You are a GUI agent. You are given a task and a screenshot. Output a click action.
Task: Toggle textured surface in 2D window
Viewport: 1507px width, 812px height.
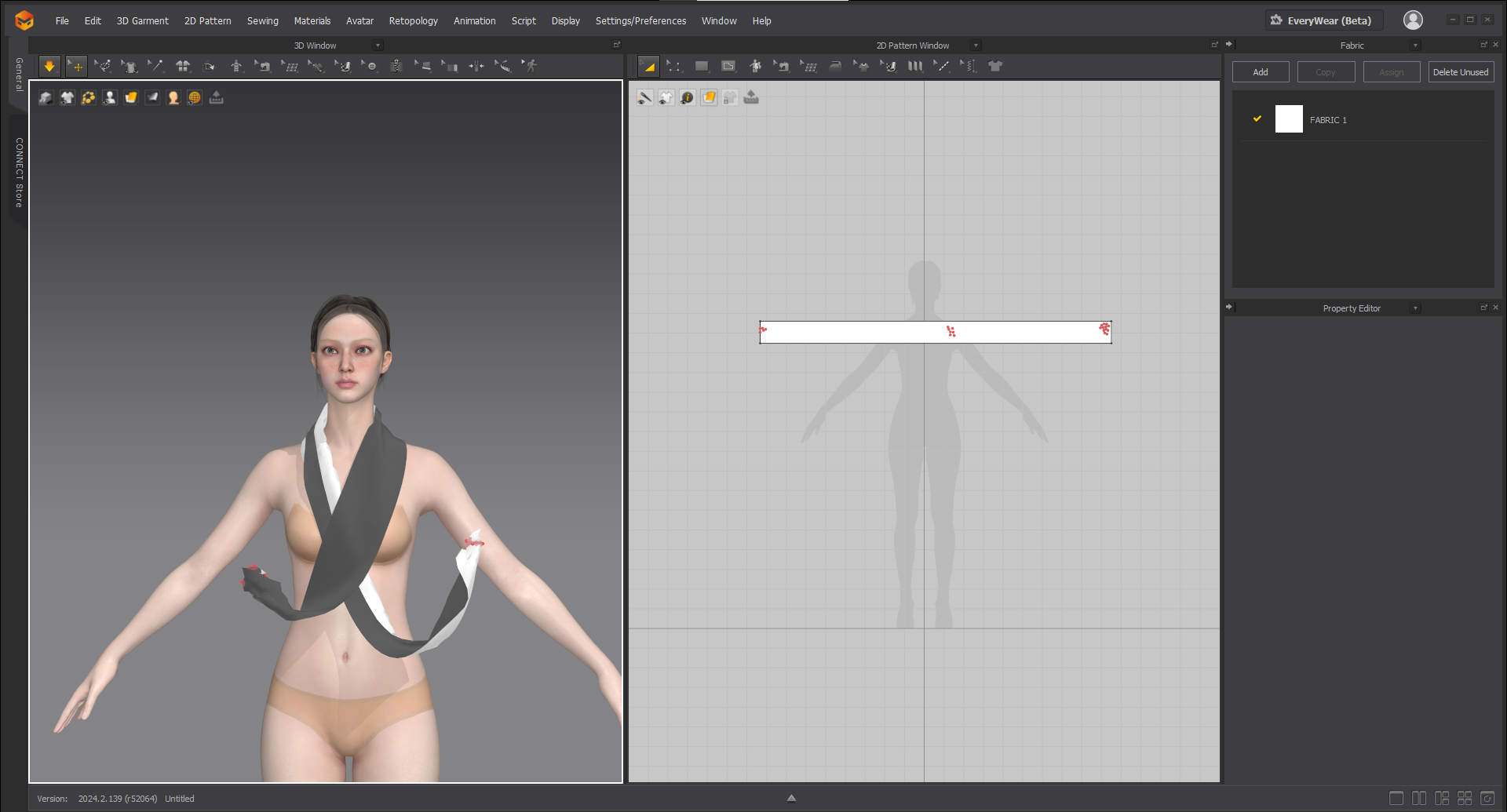tap(709, 98)
